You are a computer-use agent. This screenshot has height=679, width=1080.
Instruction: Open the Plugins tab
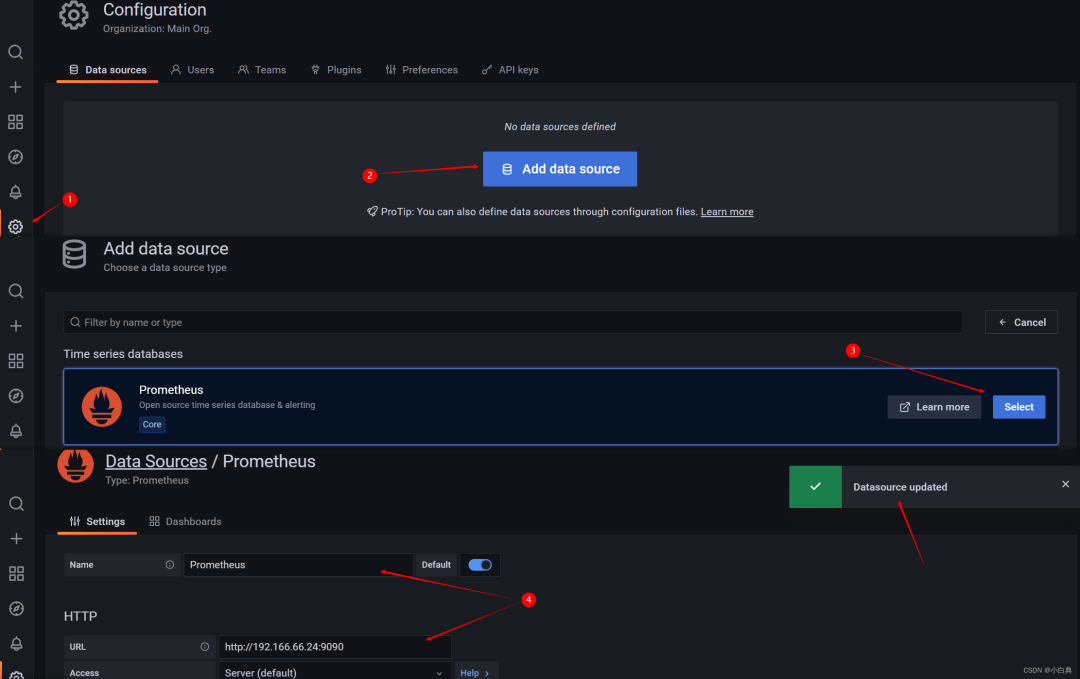point(336,70)
